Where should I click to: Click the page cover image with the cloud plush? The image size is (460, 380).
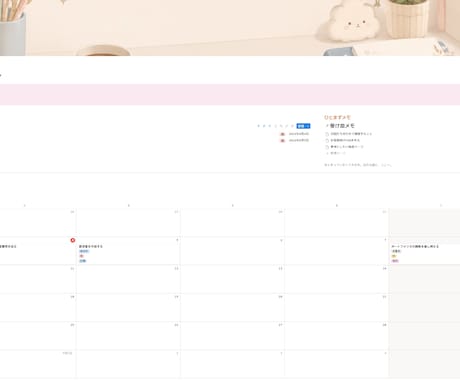tap(230, 28)
